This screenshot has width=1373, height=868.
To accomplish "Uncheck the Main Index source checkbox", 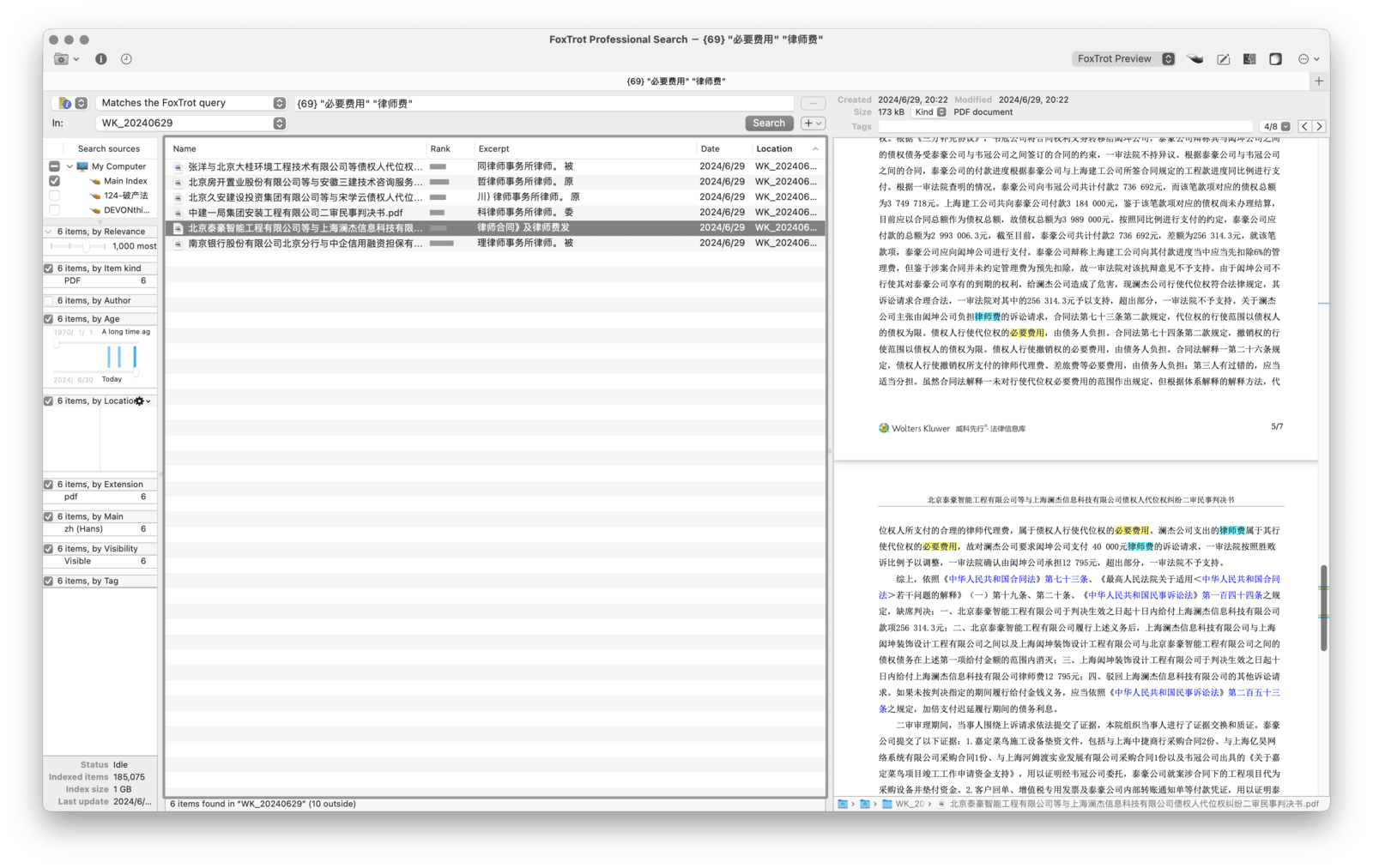I will tap(54, 181).
